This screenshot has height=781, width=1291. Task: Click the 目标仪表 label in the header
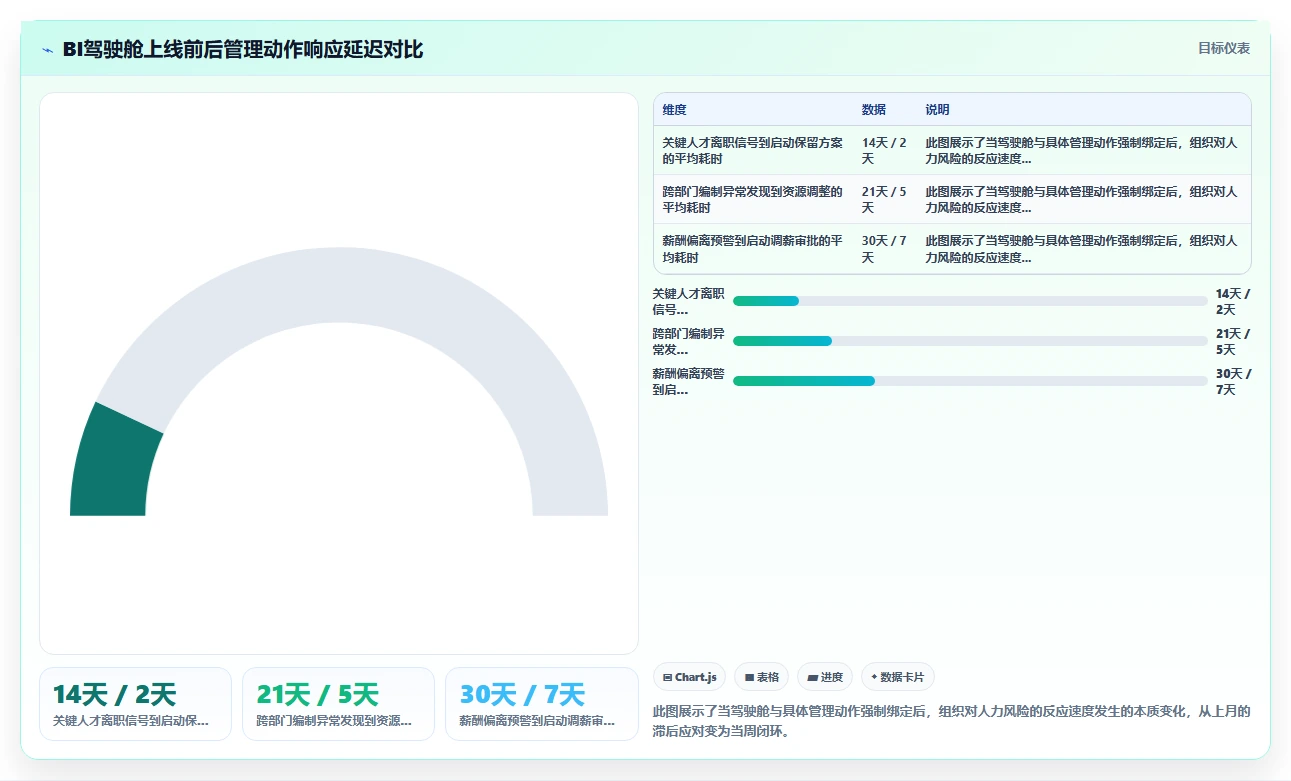1224,48
